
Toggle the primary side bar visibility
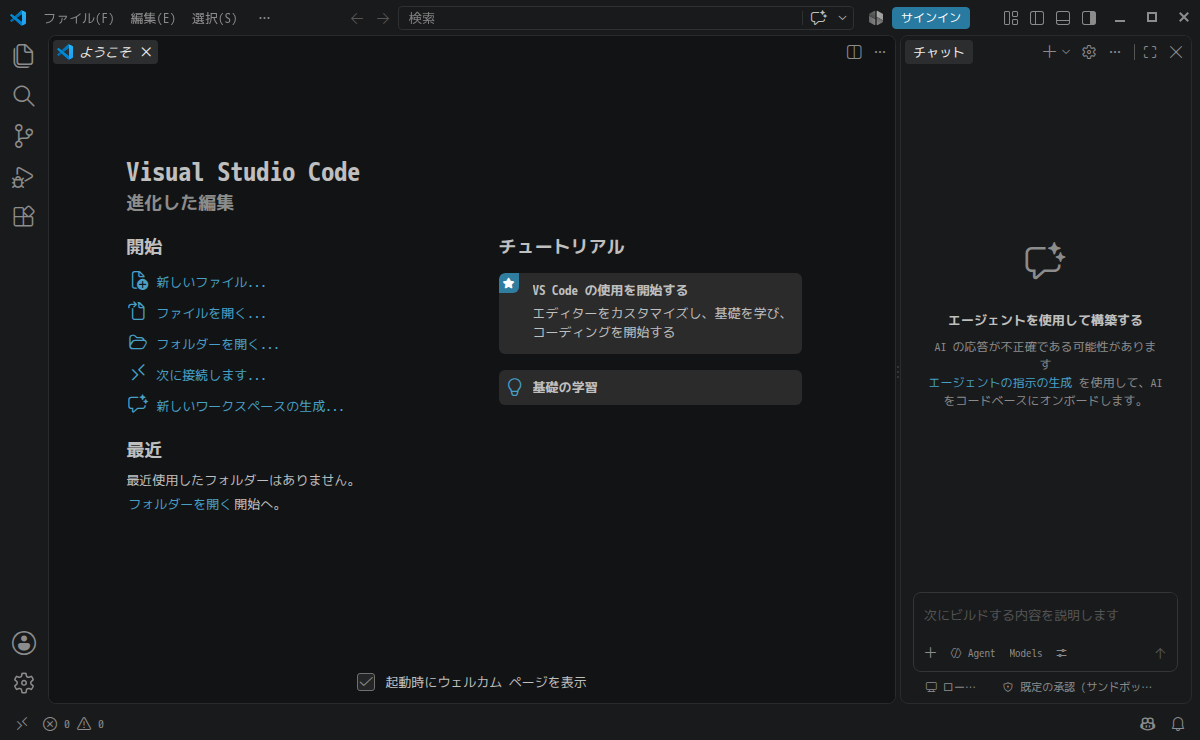click(1037, 18)
